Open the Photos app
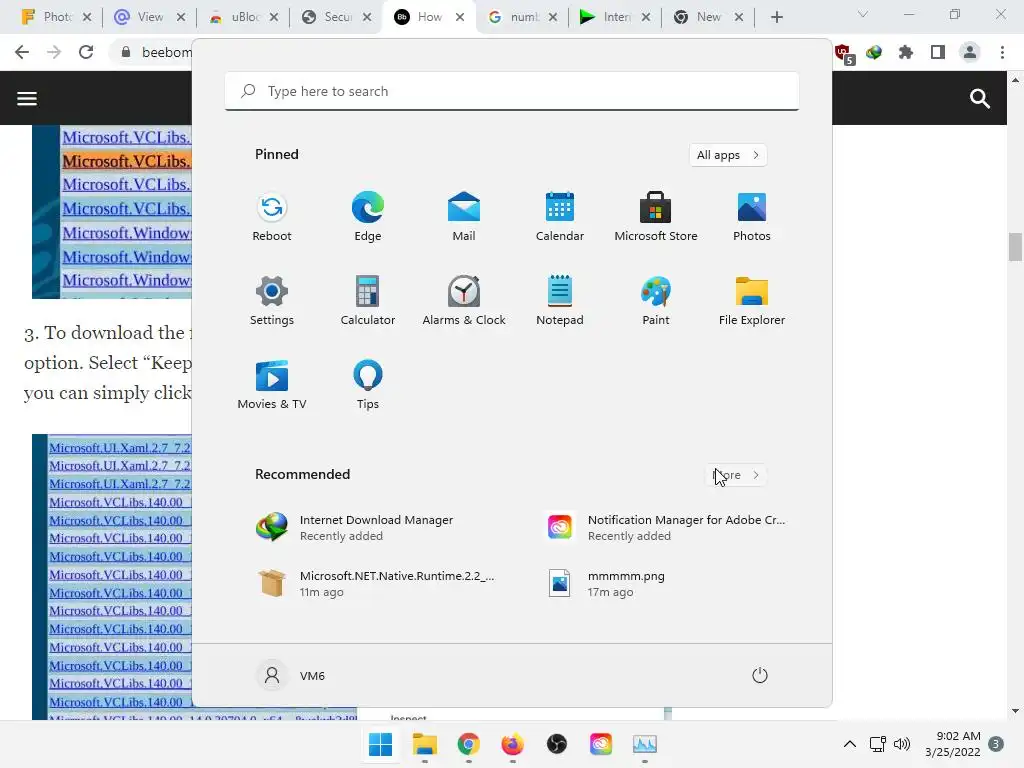 point(752,217)
